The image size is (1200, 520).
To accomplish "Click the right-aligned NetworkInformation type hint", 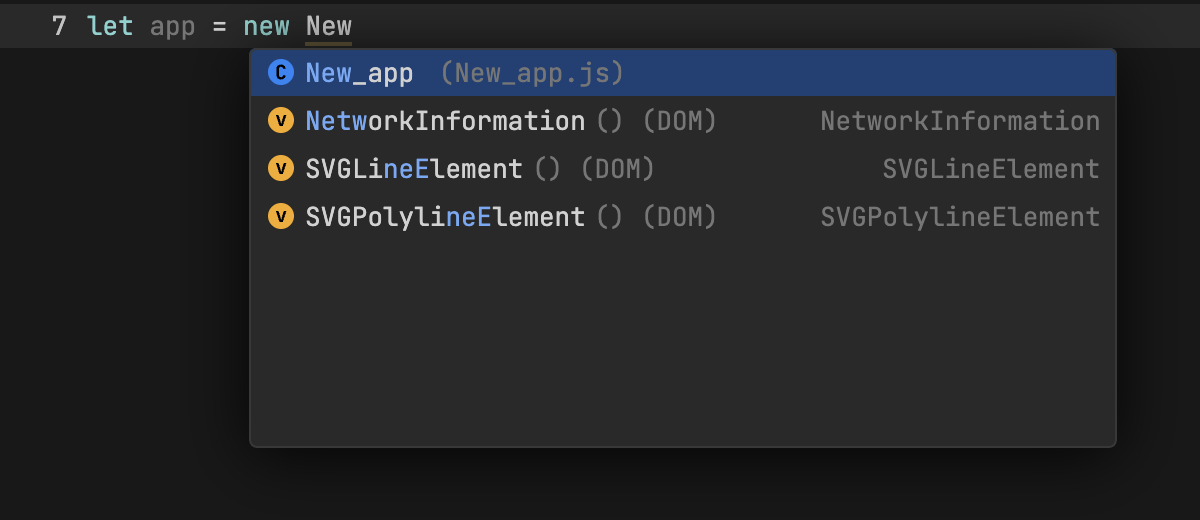I will [960, 121].
